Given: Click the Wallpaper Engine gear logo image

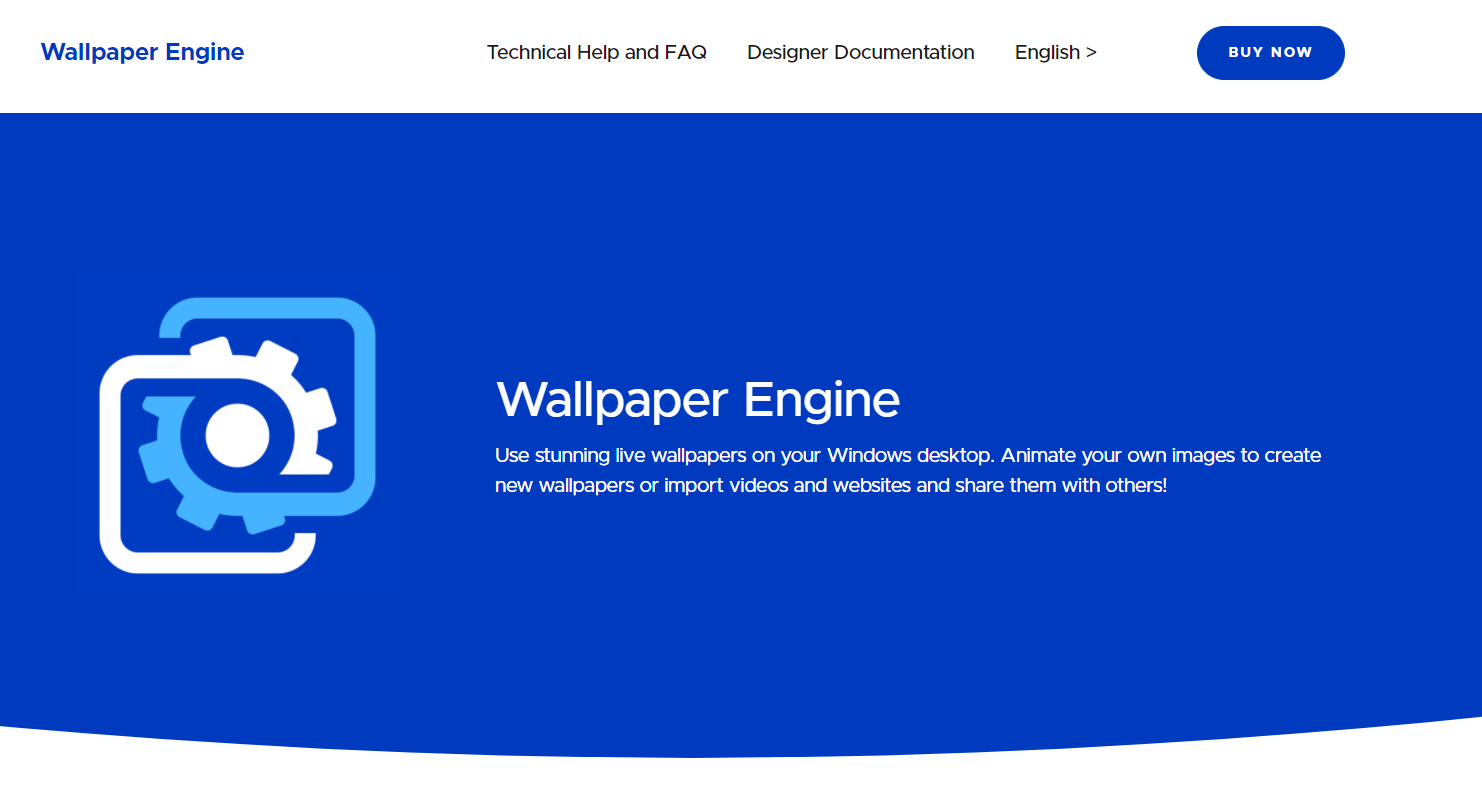Looking at the screenshot, I should [238, 435].
